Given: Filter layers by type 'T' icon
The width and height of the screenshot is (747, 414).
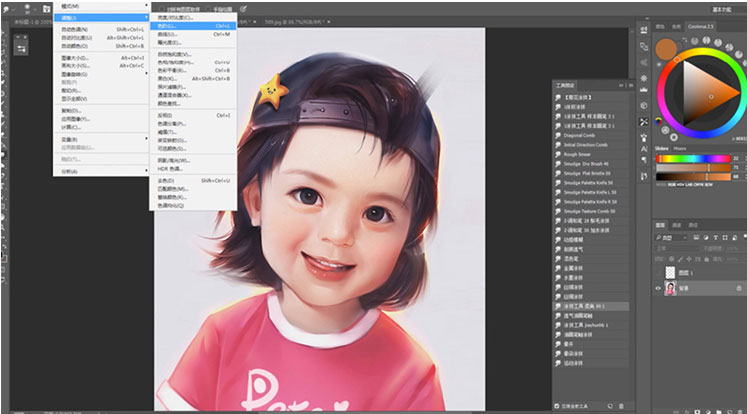Looking at the screenshot, I should pyautogui.click(x=715, y=237).
